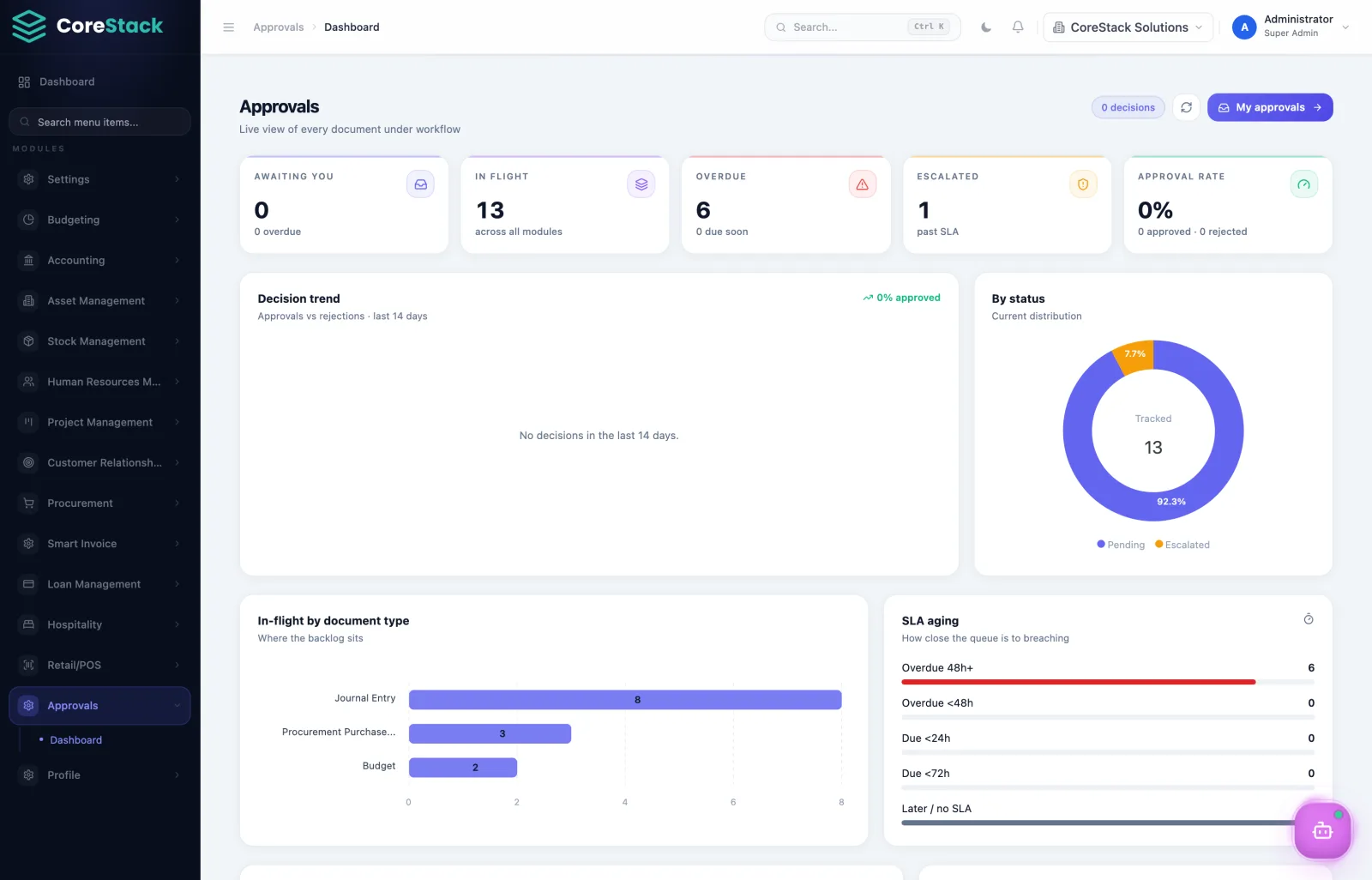Open the CoreStack Solutions company dropdown

1128,27
